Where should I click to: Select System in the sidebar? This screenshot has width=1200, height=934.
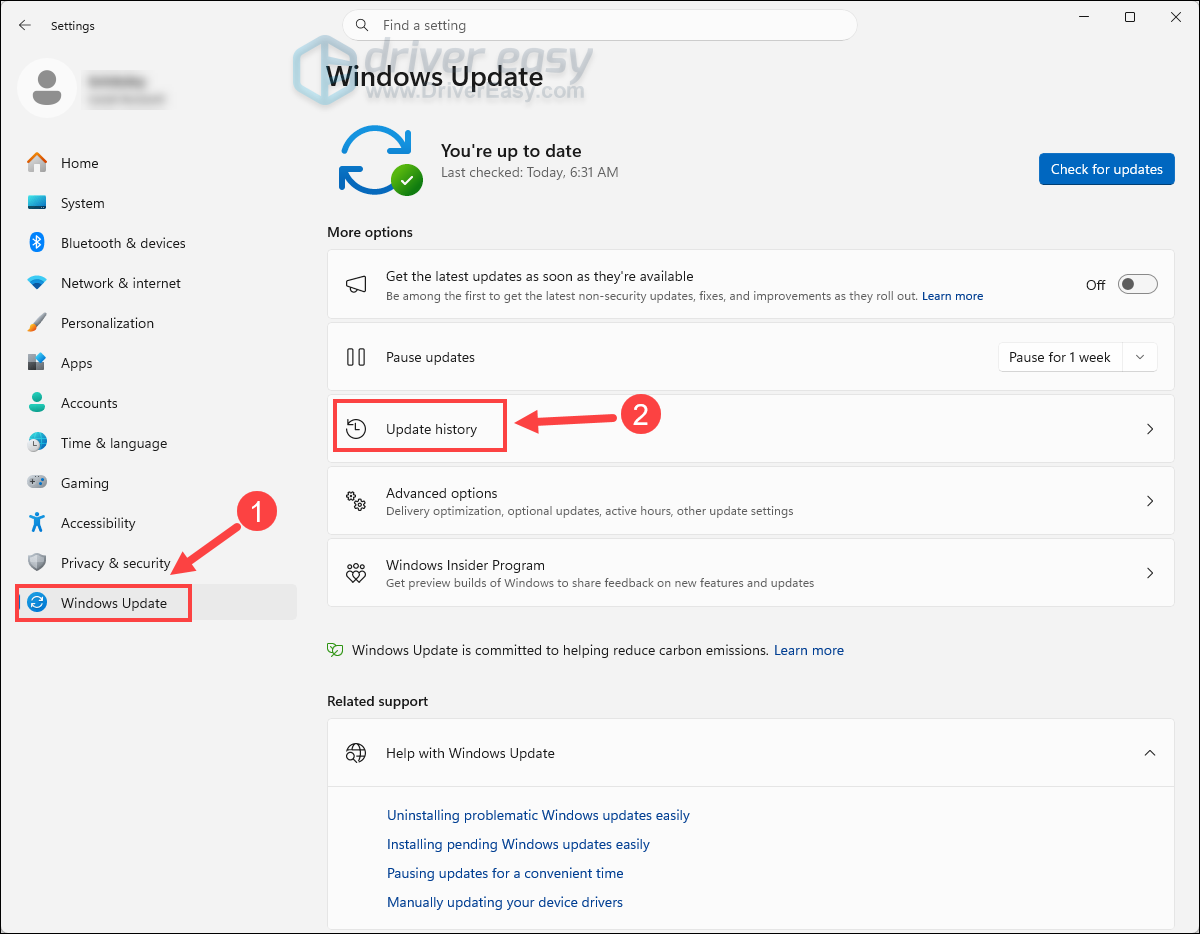click(157, 203)
